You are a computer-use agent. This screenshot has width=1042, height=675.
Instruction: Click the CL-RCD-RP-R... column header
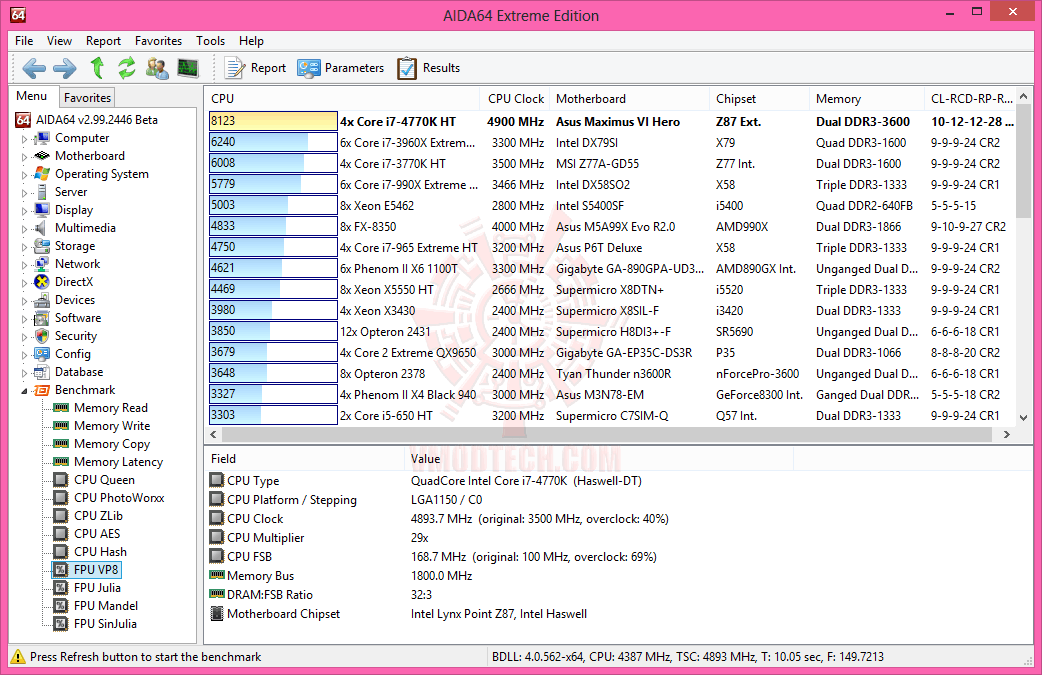(x=970, y=98)
